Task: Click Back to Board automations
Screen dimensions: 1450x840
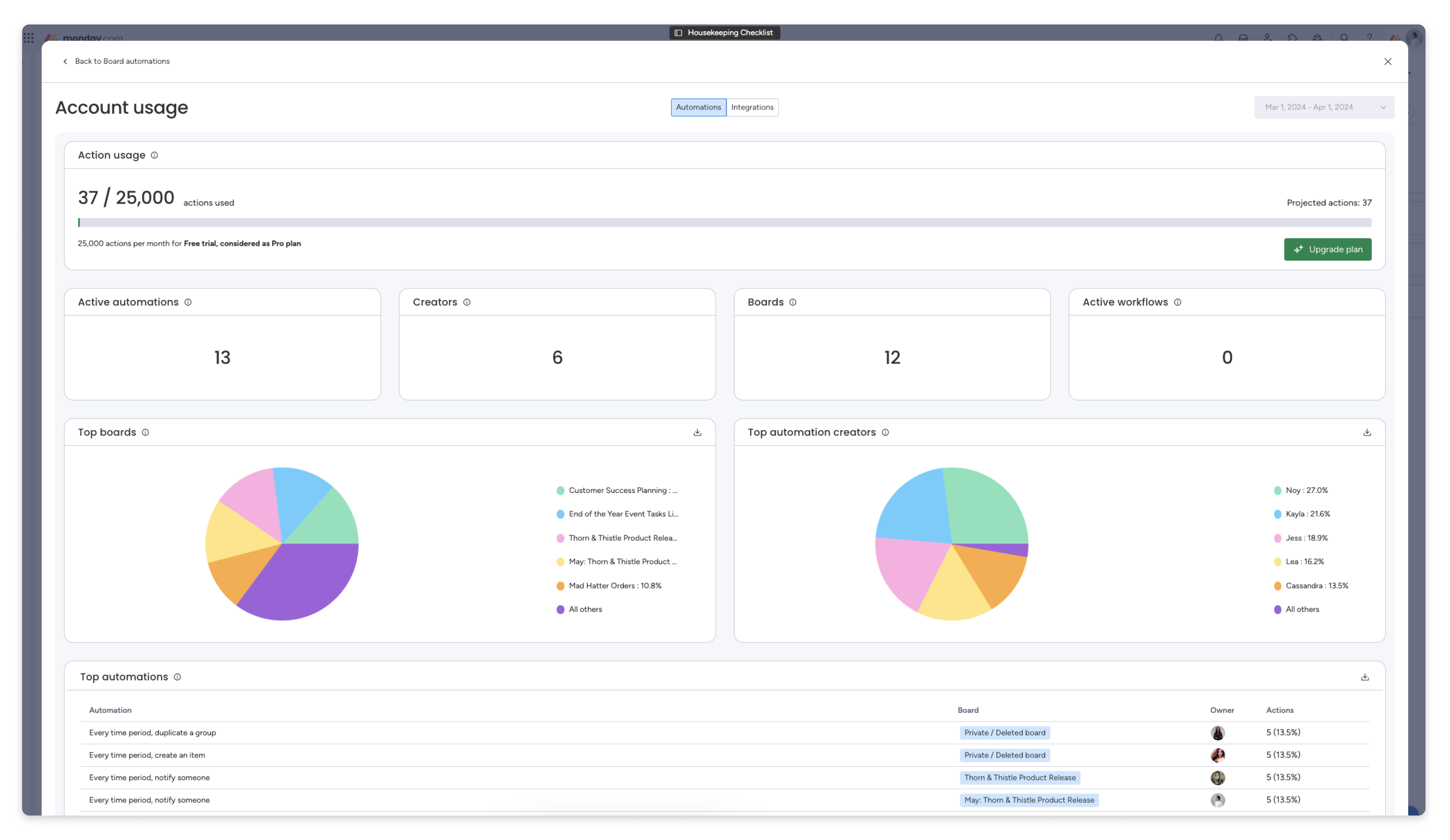Action: [x=117, y=61]
